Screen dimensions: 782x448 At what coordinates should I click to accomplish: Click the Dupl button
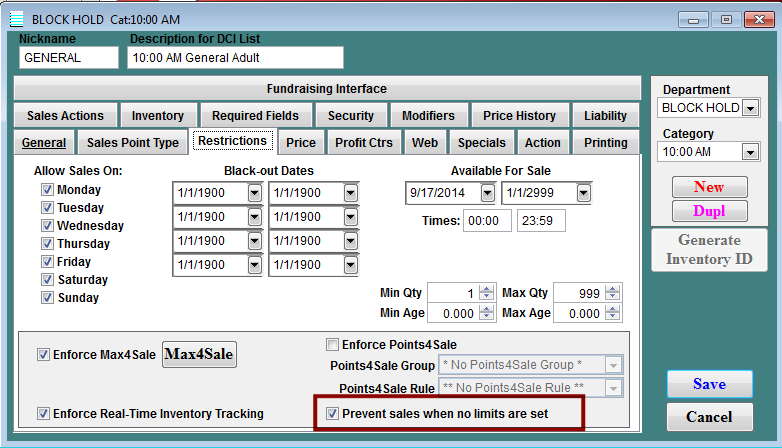(709, 211)
